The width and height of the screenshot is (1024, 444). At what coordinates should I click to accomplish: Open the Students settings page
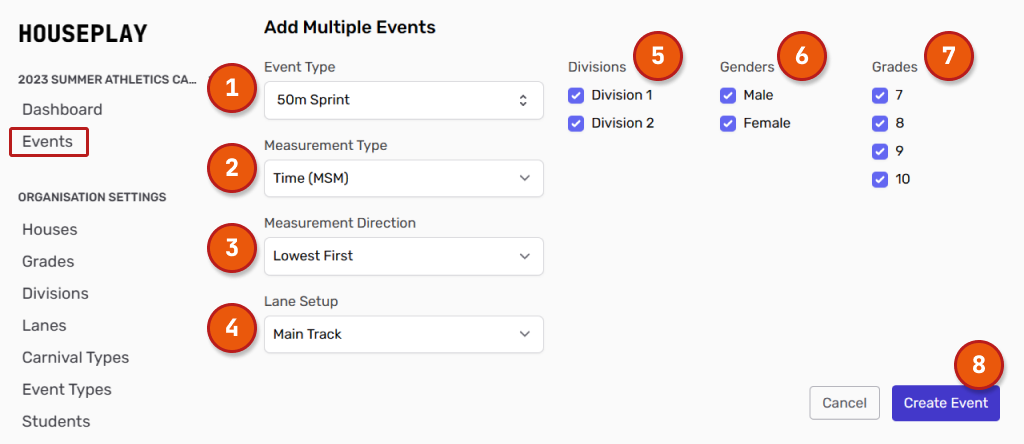[x=56, y=422]
